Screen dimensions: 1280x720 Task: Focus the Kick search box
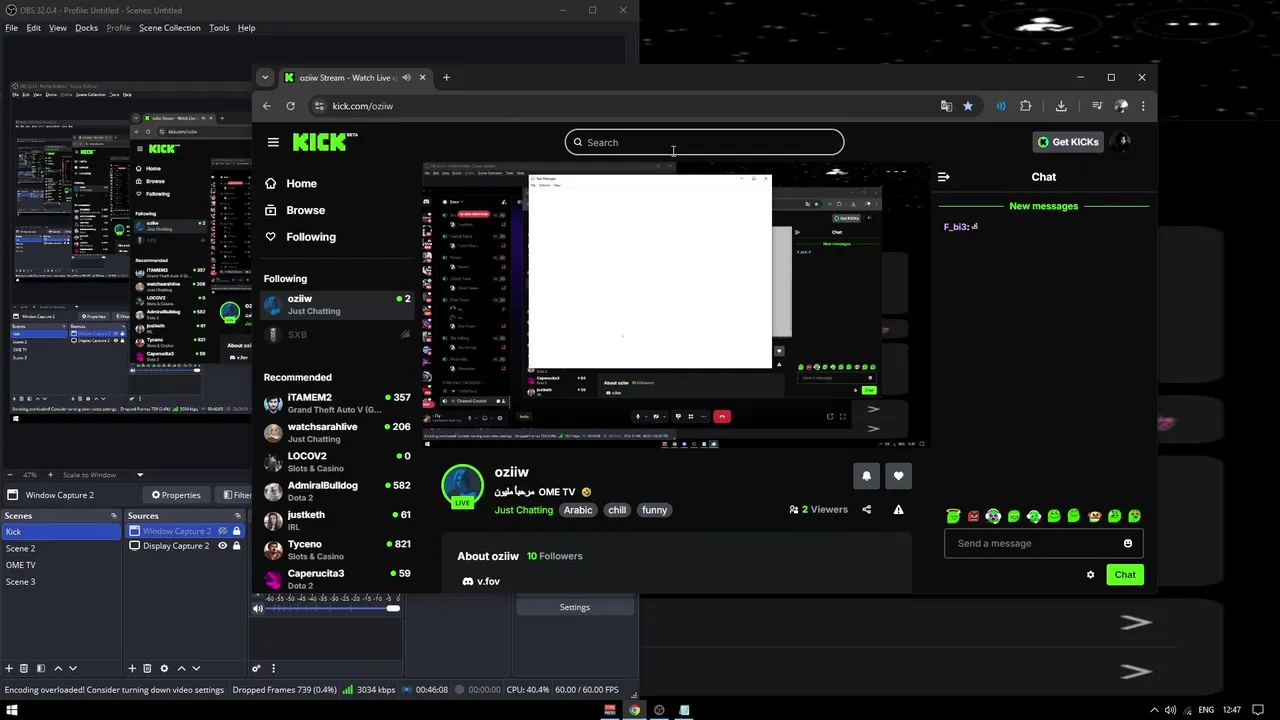[x=704, y=142]
